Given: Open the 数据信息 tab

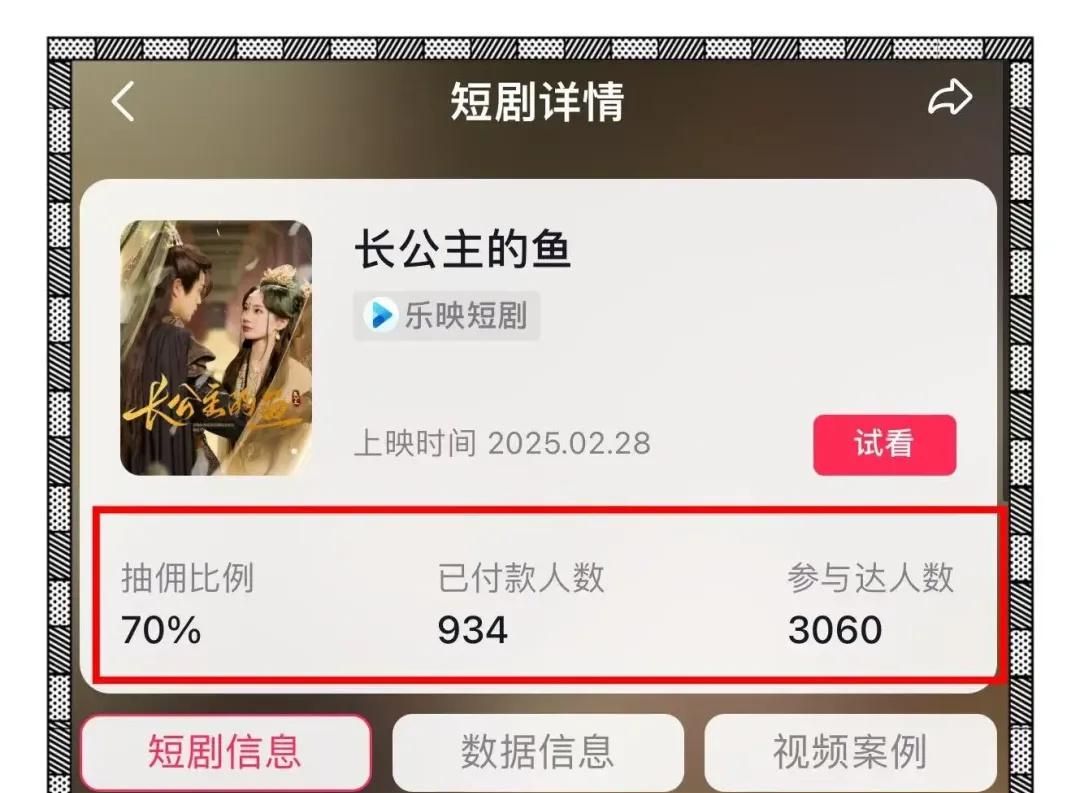Looking at the screenshot, I should [x=537, y=752].
